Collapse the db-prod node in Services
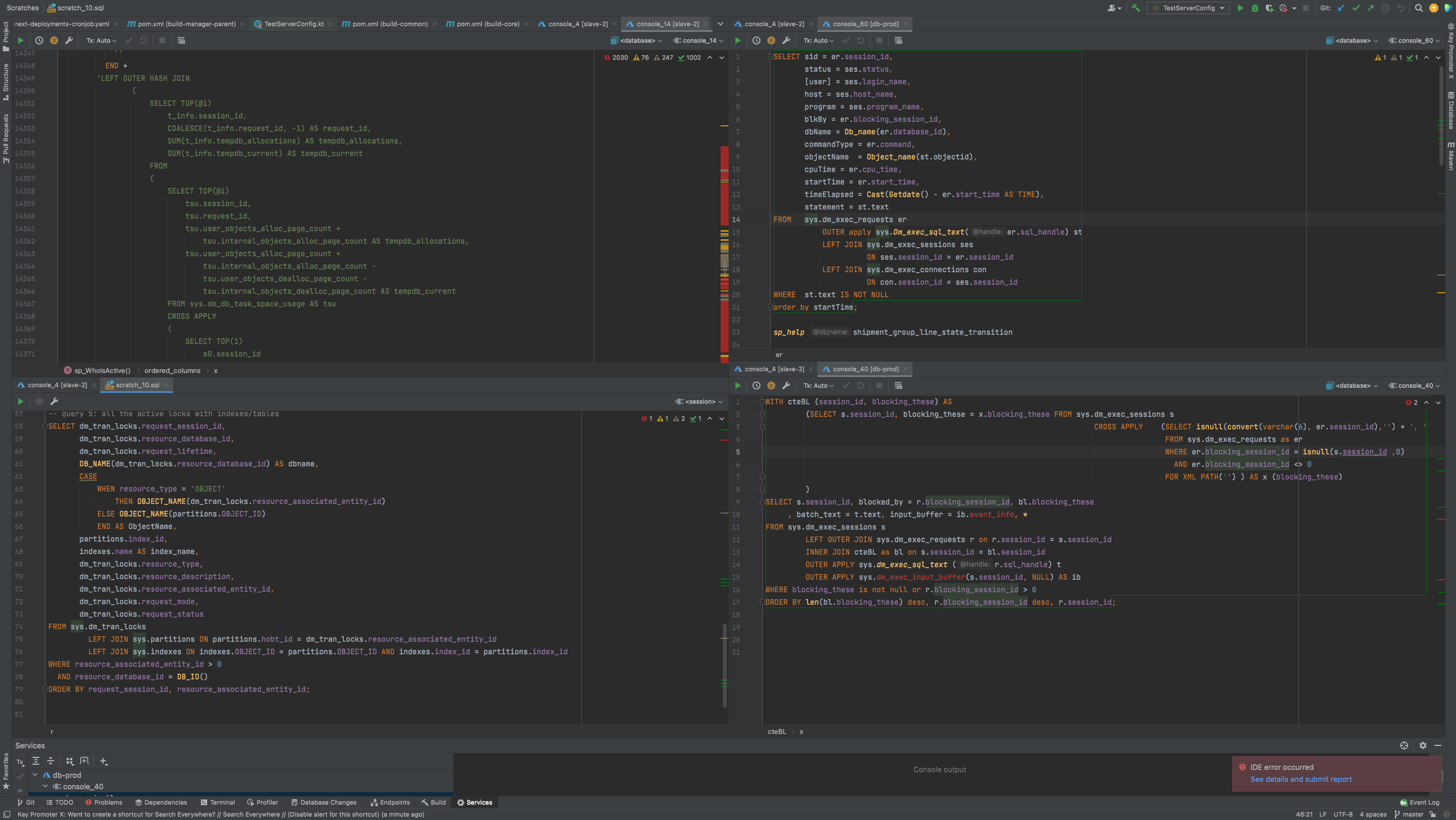Image resolution: width=1456 pixels, height=820 pixels. pyautogui.click(x=35, y=775)
